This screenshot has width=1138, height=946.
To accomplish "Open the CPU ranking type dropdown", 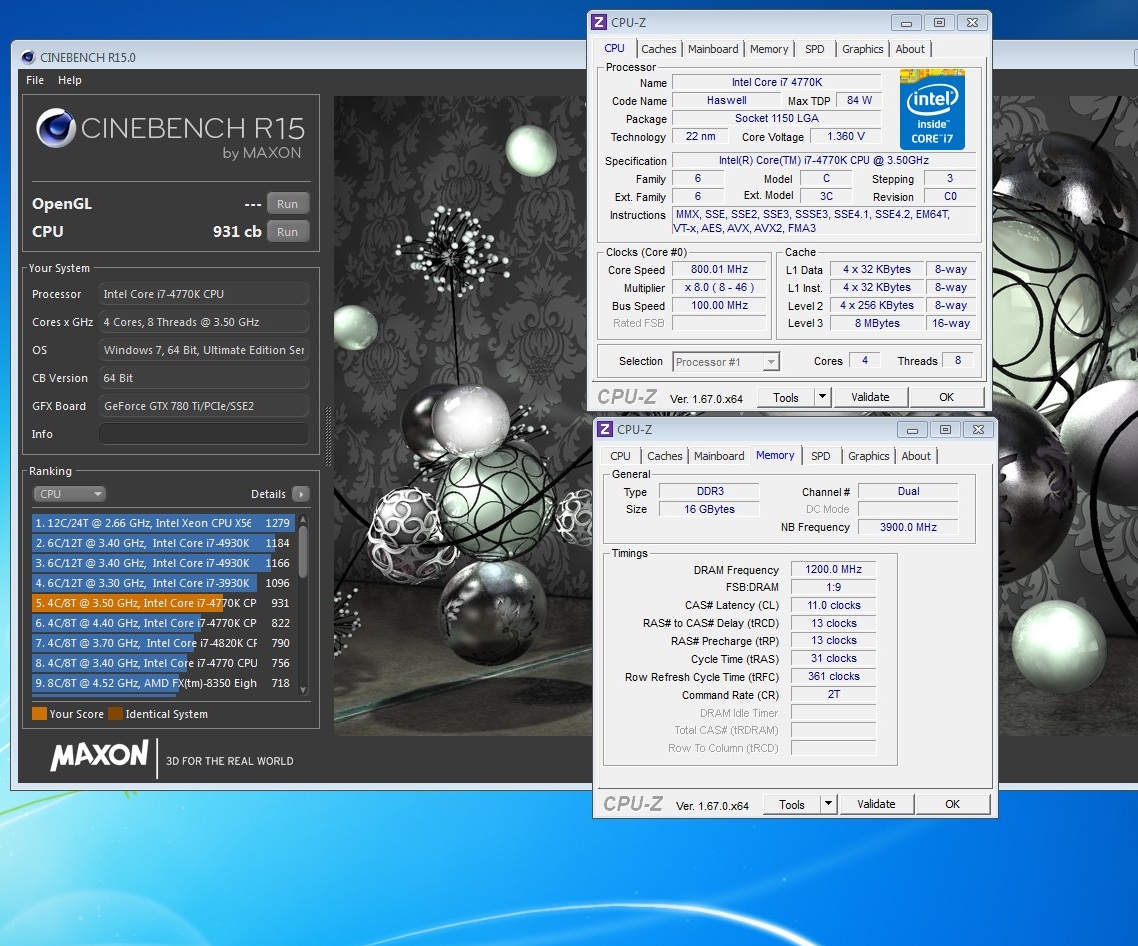I will [x=69, y=494].
